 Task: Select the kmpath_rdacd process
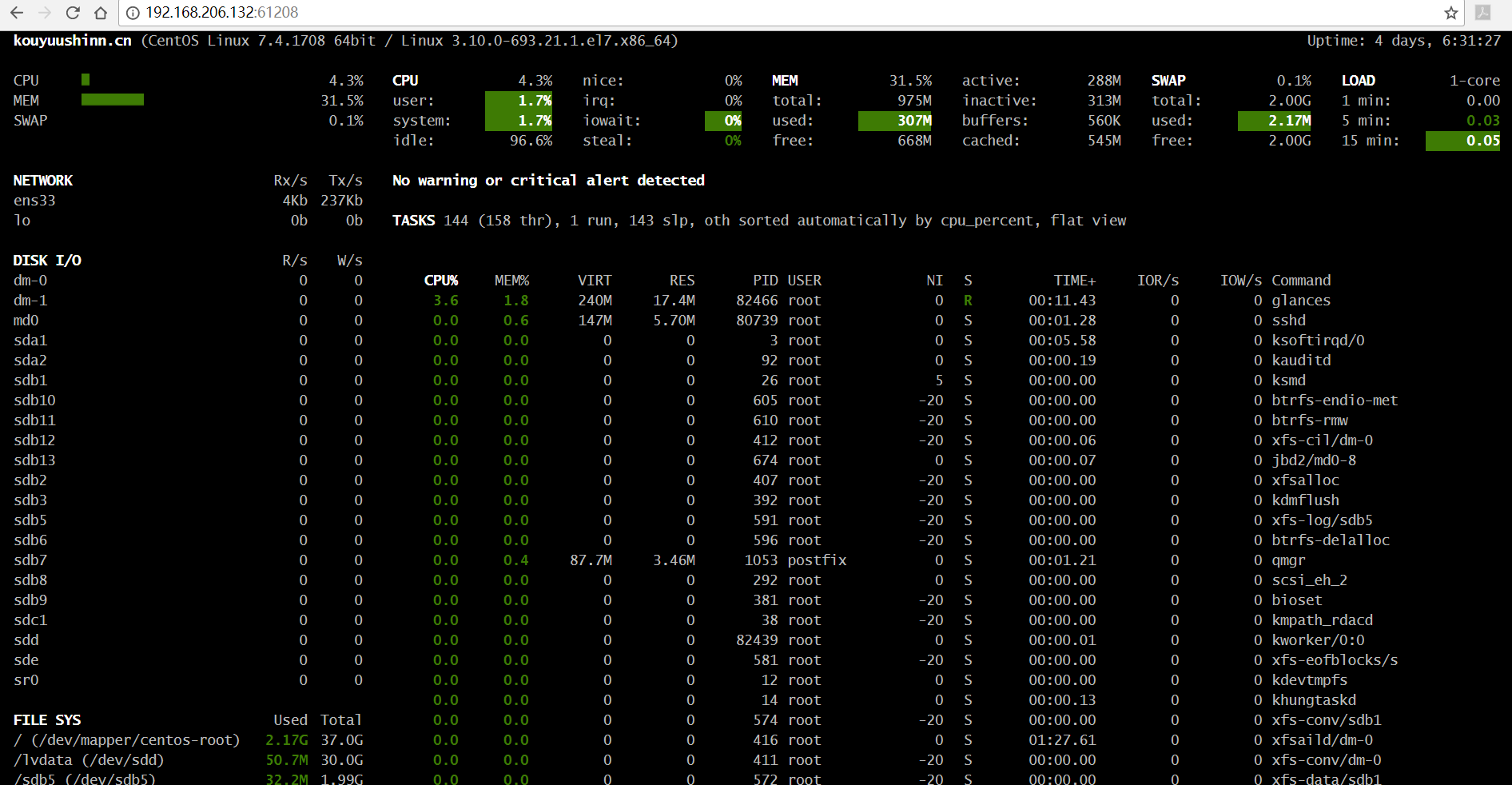click(947, 620)
